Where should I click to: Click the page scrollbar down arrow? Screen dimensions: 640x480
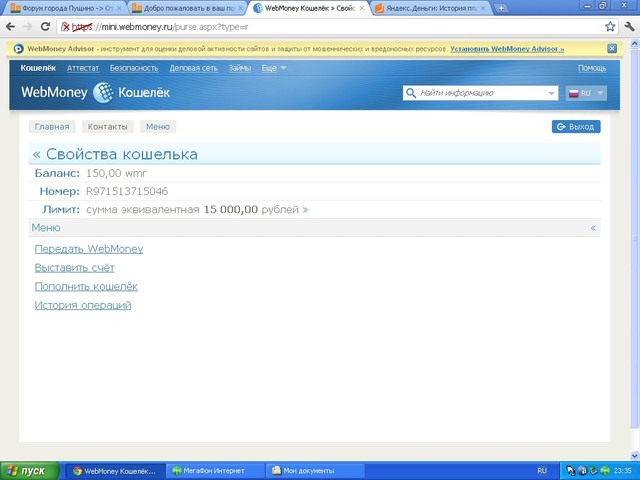point(635,455)
